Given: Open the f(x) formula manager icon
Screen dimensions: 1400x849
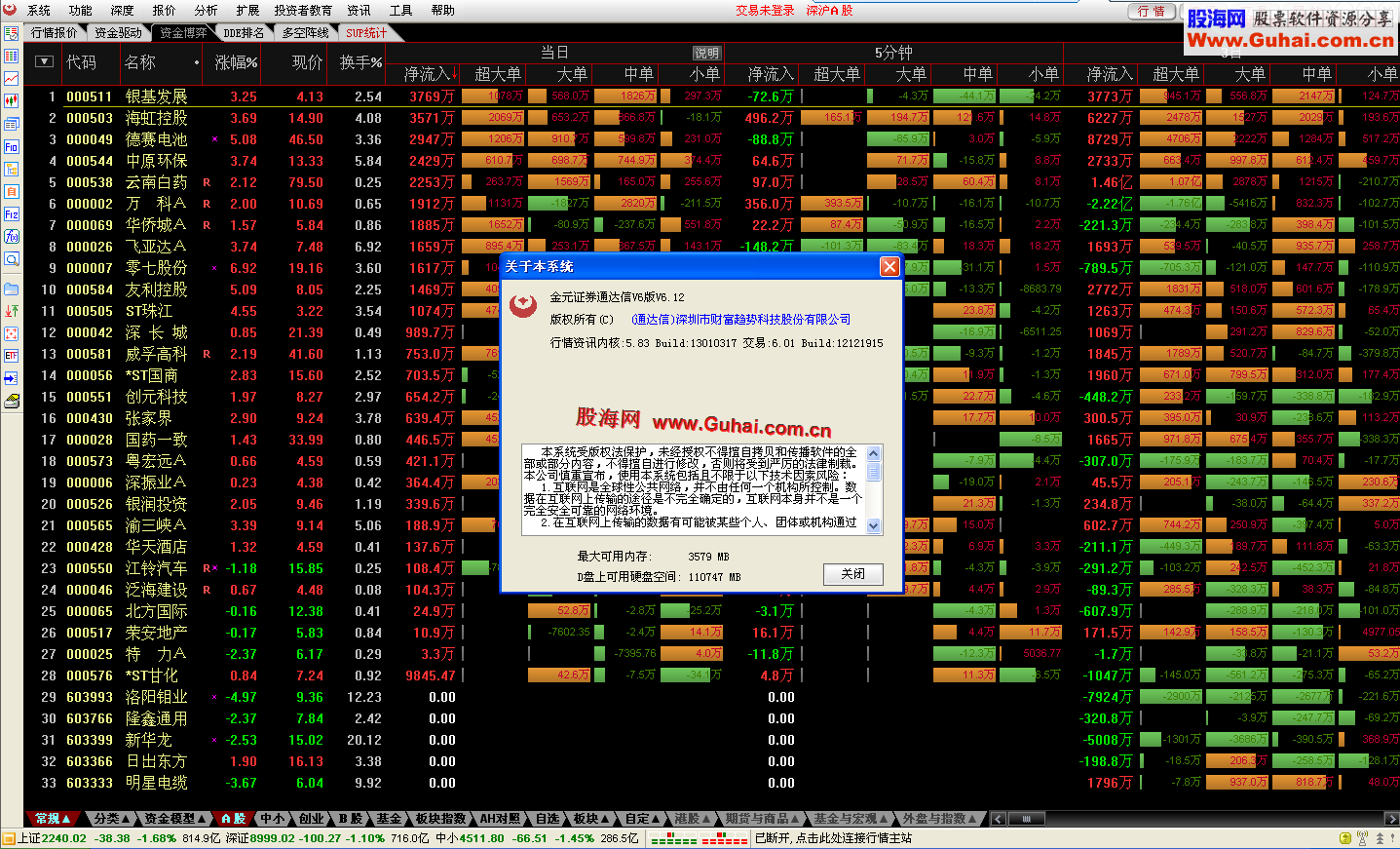Looking at the screenshot, I should tap(12, 236).
